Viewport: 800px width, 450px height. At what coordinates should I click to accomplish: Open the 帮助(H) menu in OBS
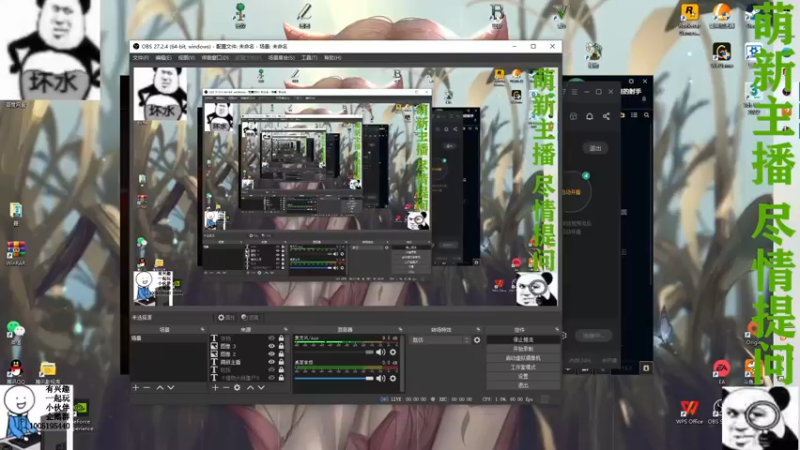tap(333, 58)
